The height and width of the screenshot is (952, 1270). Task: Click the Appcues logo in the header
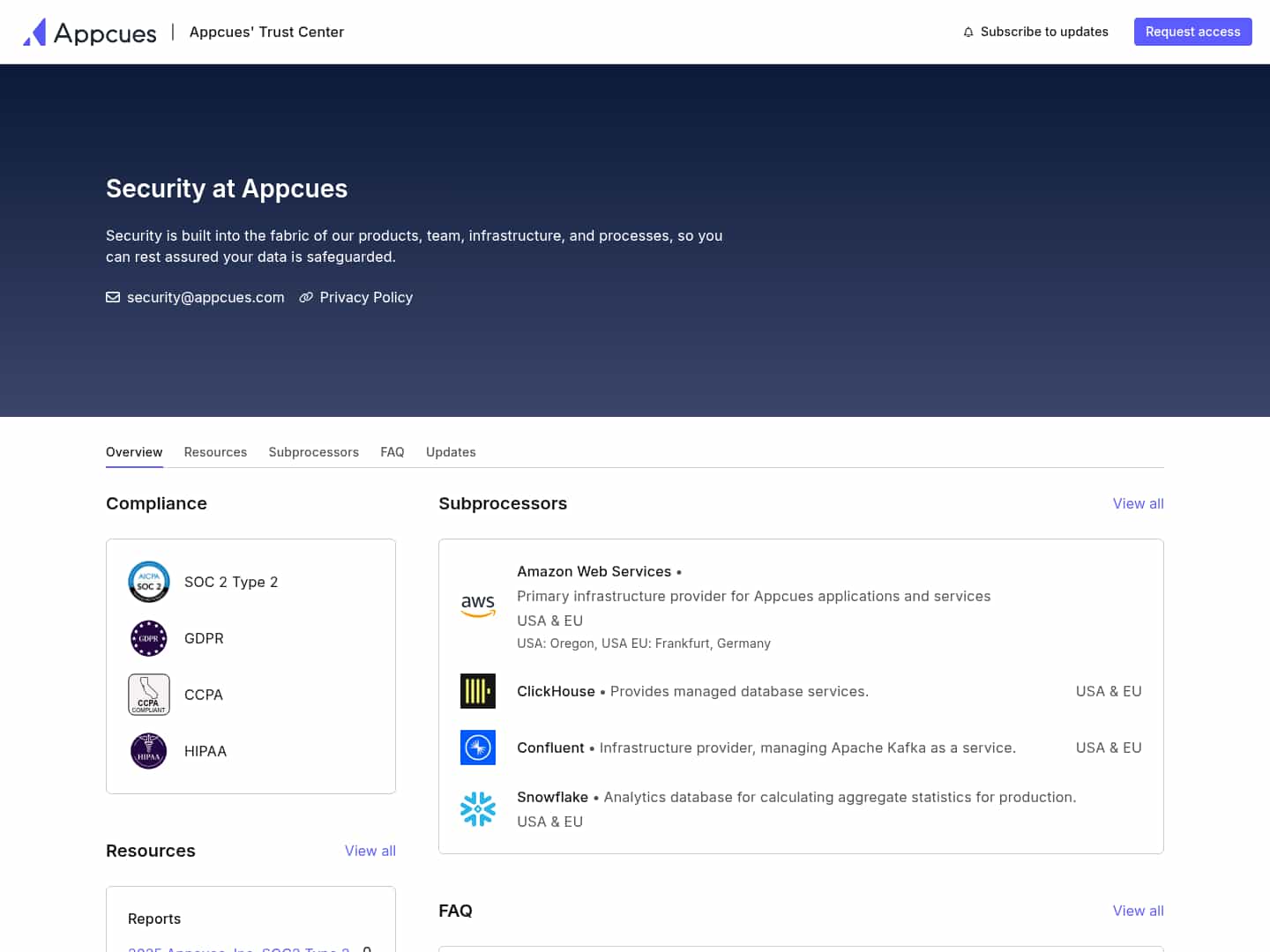click(88, 32)
